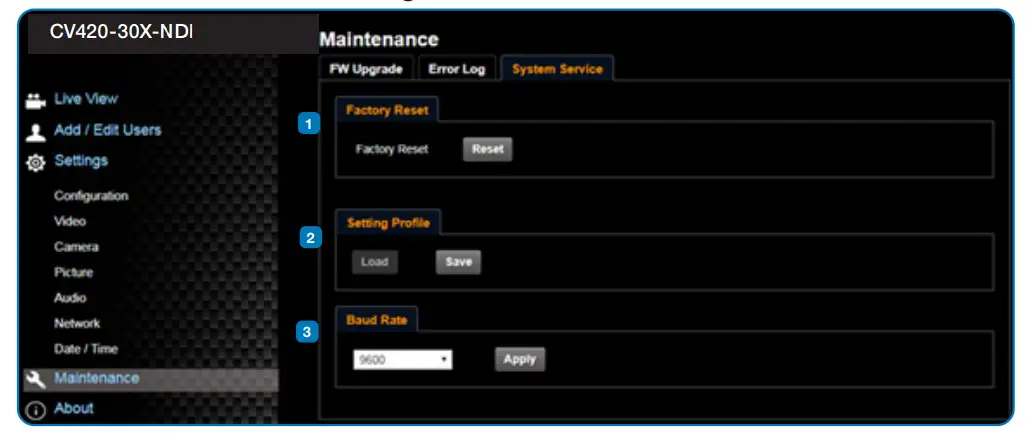
Task: Switch to the Error Log tab
Action: 457,69
